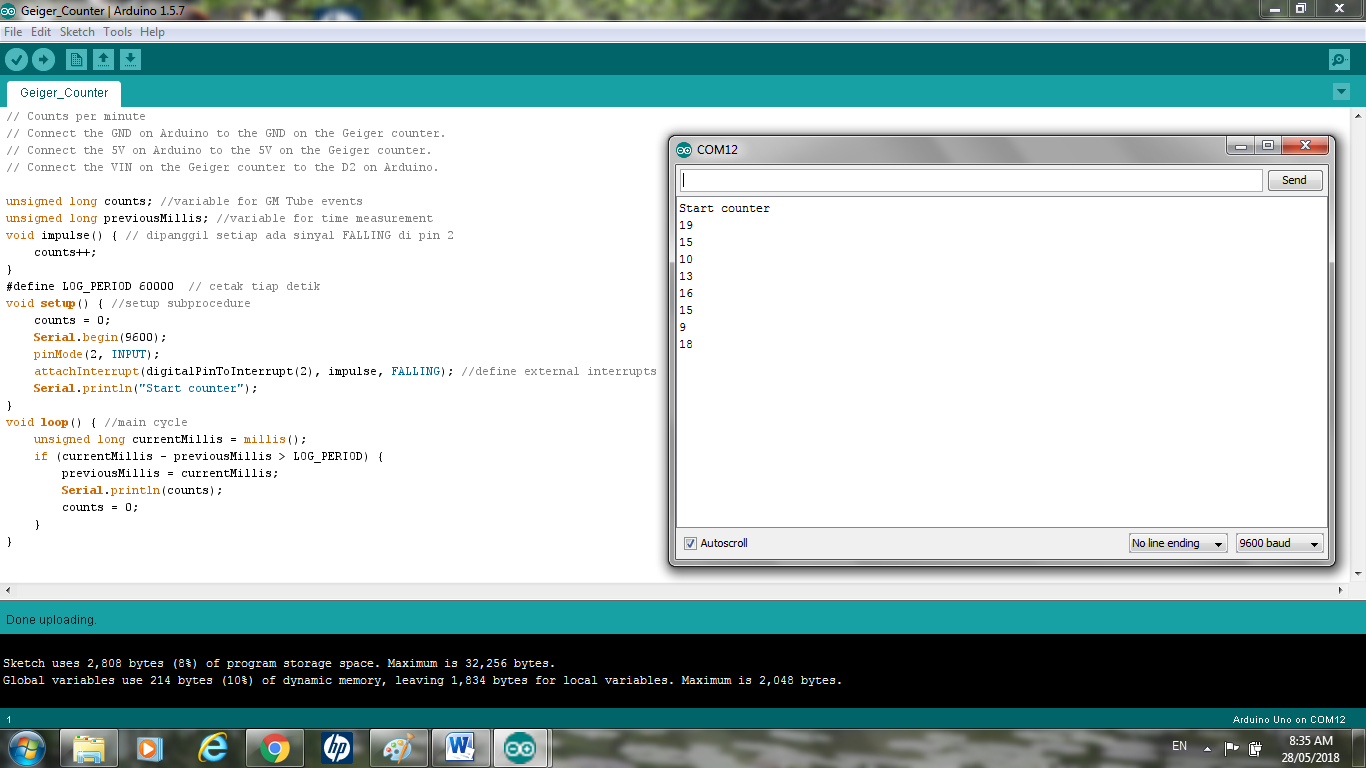Click the serial monitor text input field
Screen dimensions: 1366x768
click(x=970, y=180)
